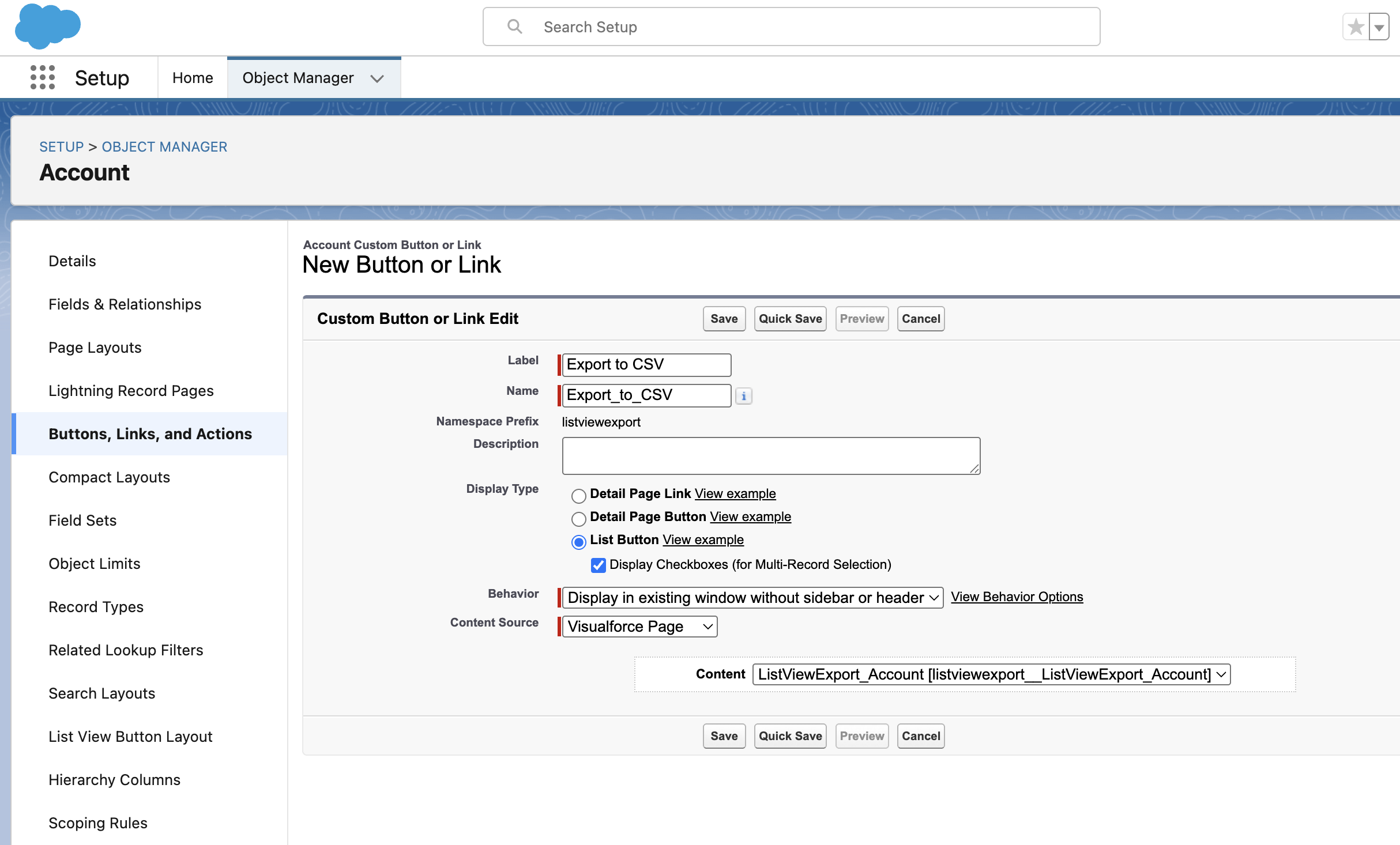Image resolution: width=1400 pixels, height=845 pixels.
Task: Click the Name input field
Action: pos(646,395)
